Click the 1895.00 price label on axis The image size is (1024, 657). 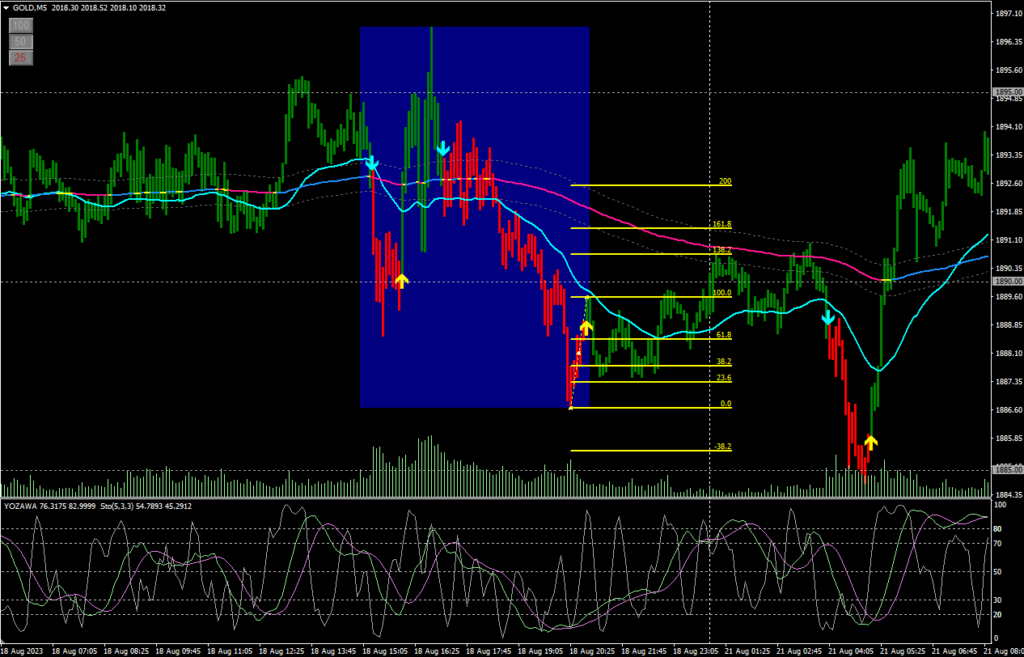coord(1007,92)
